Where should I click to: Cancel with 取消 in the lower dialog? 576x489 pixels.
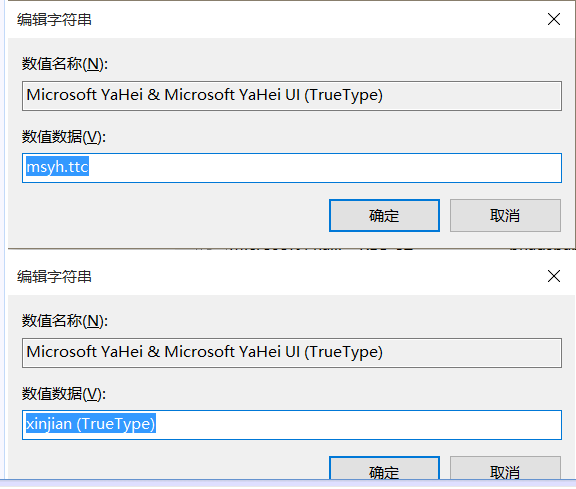(505, 468)
